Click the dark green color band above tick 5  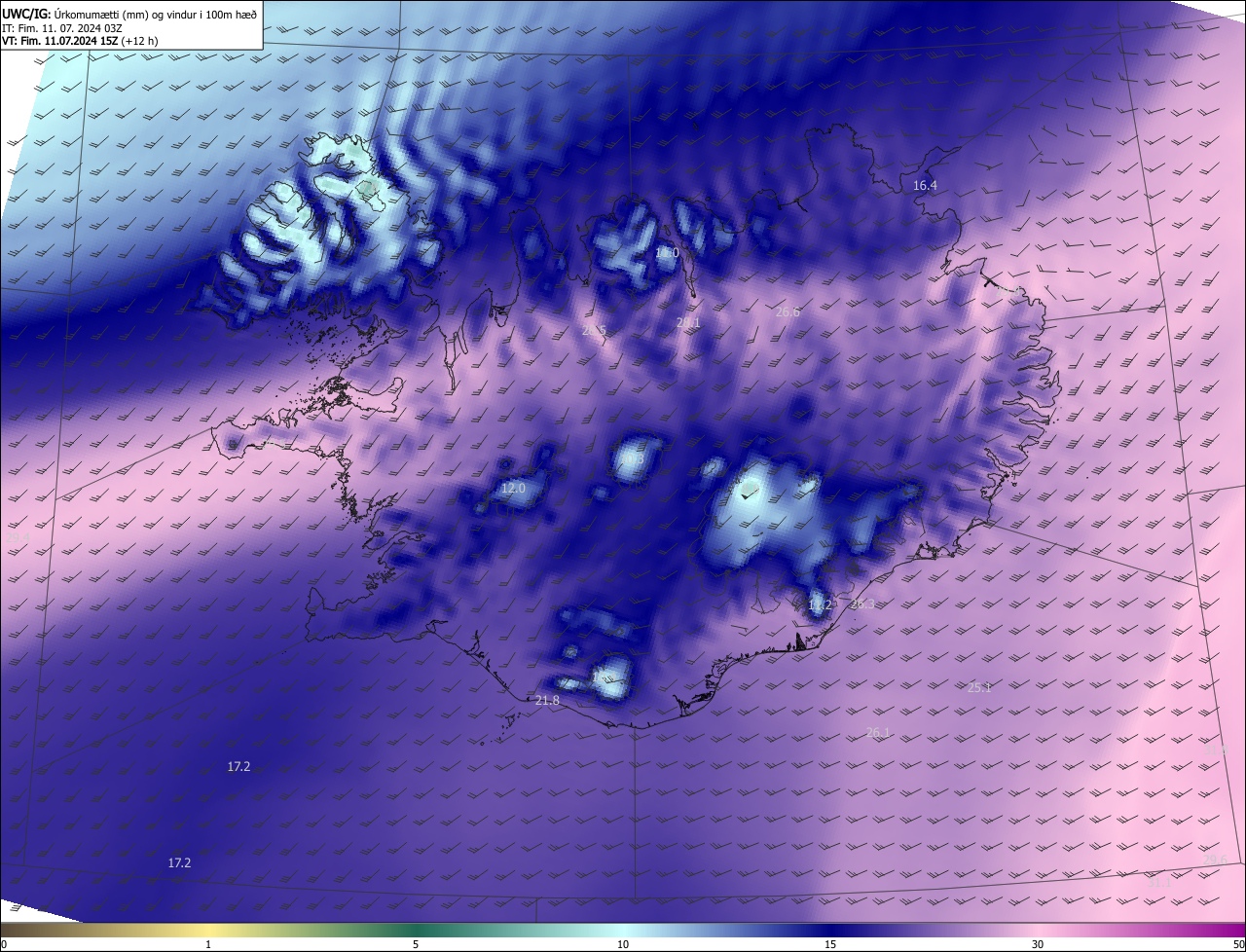pos(416,930)
